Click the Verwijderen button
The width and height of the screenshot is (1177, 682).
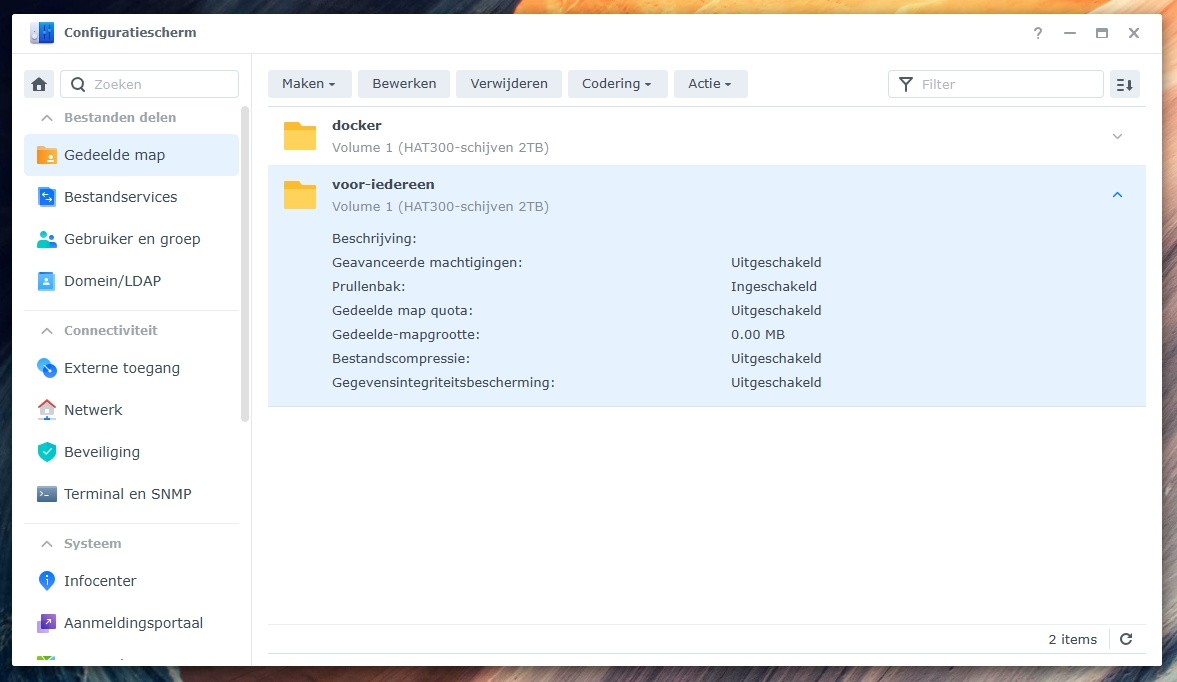pos(509,84)
